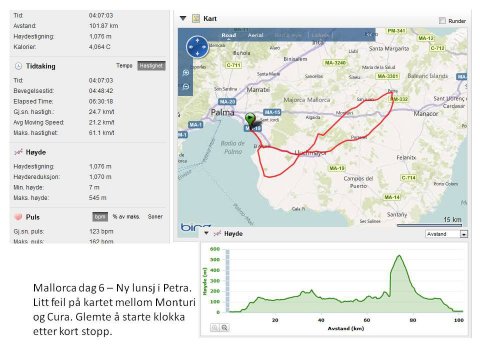480x360 pixels.
Task: Zoom in on the Bing map
Action: (x=186, y=73)
